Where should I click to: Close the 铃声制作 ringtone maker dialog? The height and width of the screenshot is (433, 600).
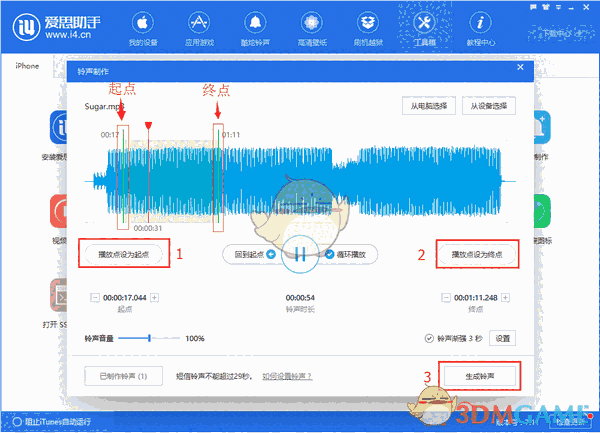(520, 67)
